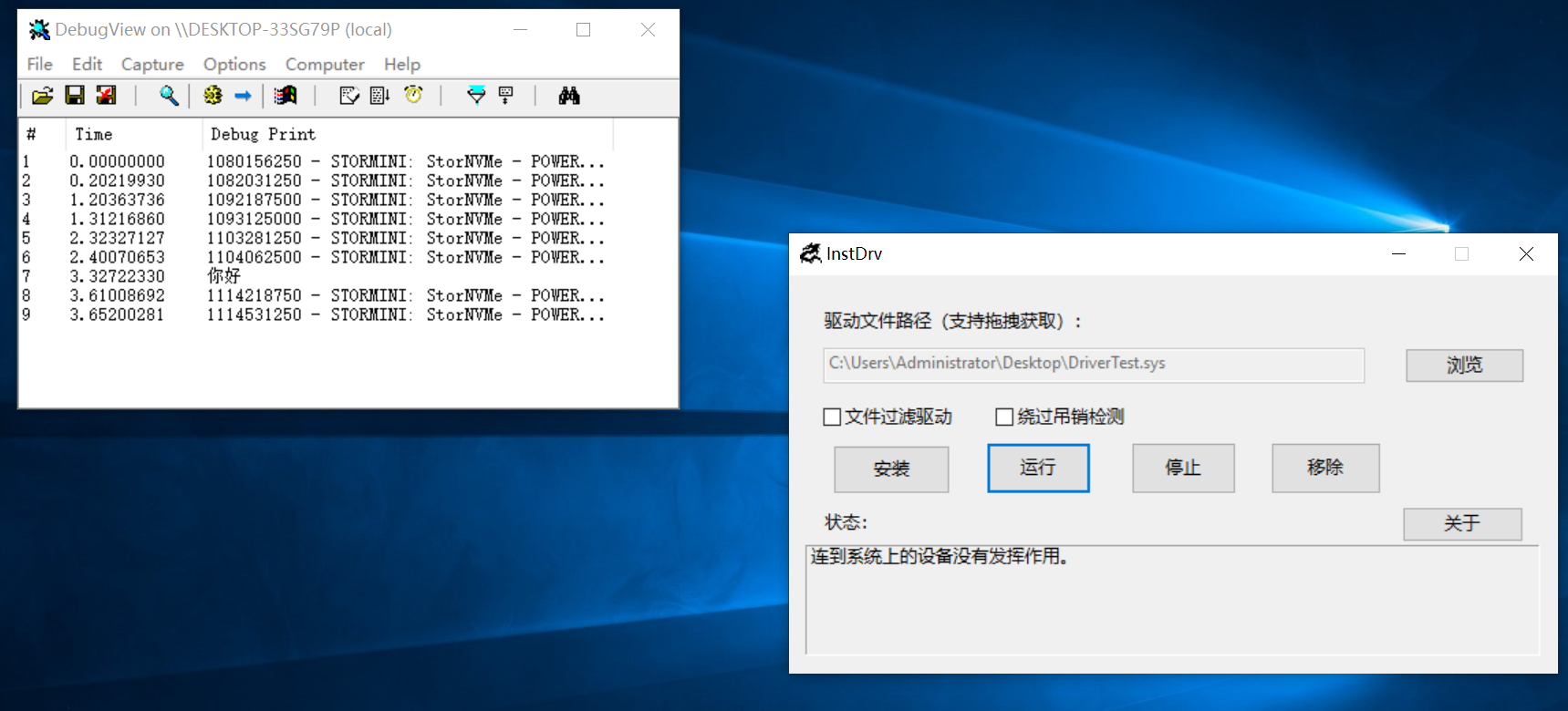Click the 安装 install button
The image size is (1568, 711).
coord(891,469)
